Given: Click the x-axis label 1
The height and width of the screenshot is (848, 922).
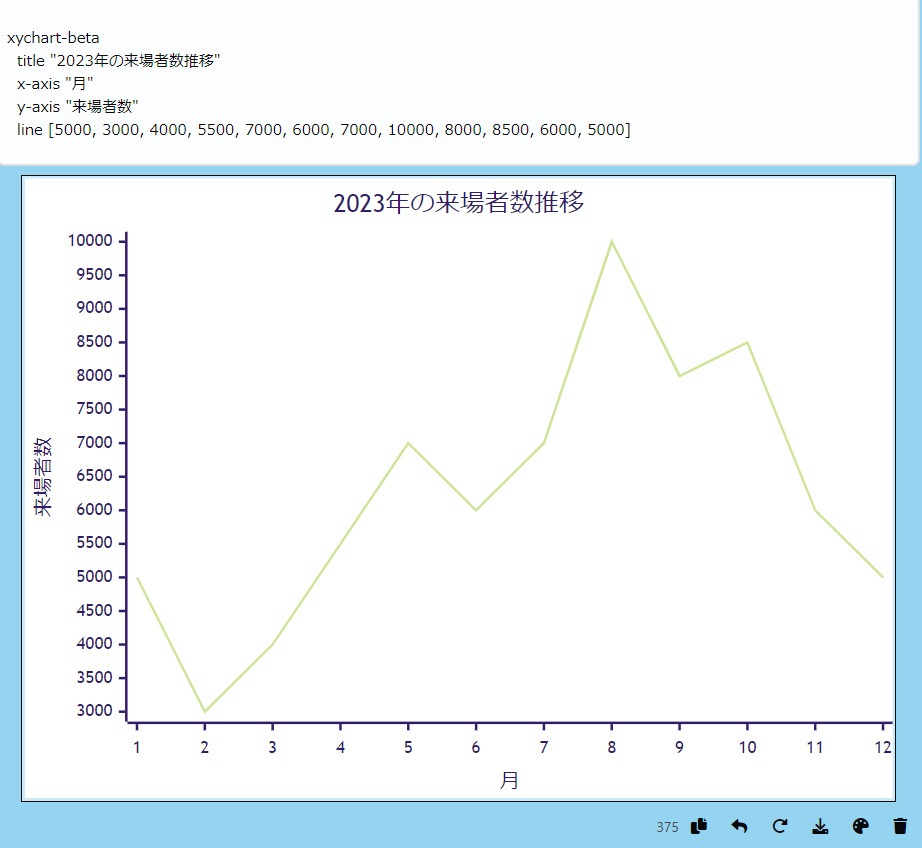Looking at the screenshot, I should 137,747.
